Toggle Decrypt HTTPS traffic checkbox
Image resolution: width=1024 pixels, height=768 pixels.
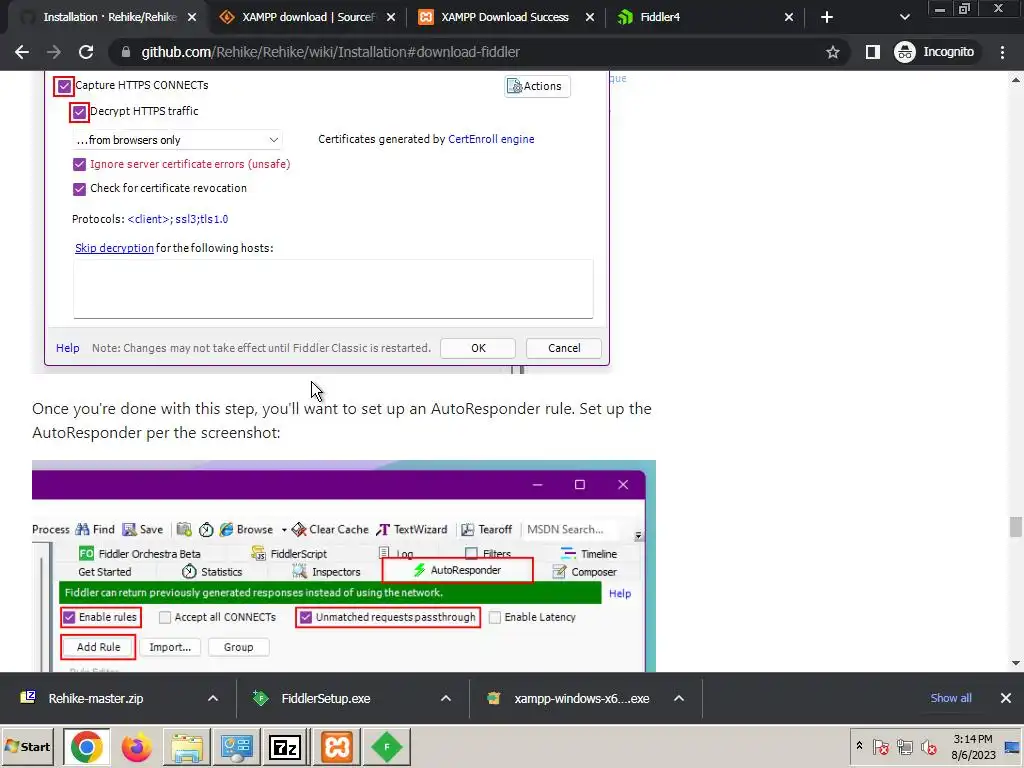click(79, 112)
